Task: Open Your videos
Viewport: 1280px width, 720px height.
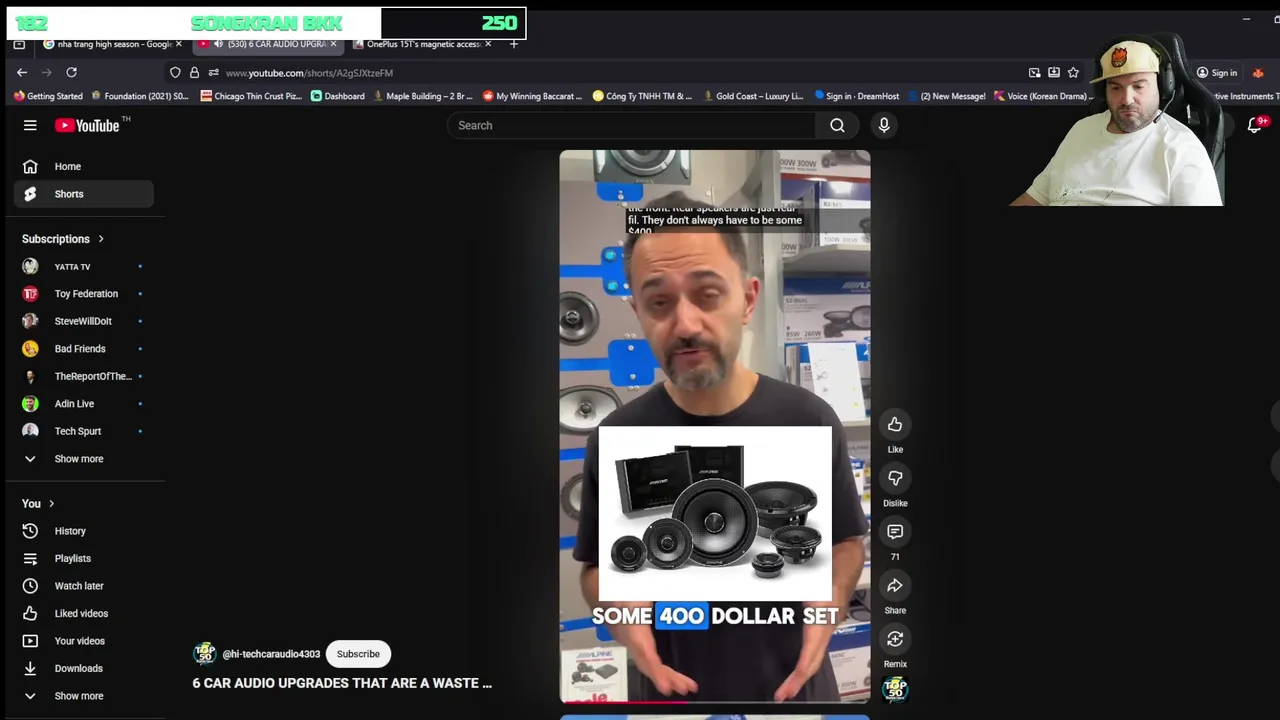Action: pyautogui.click(x=84, y=641)
